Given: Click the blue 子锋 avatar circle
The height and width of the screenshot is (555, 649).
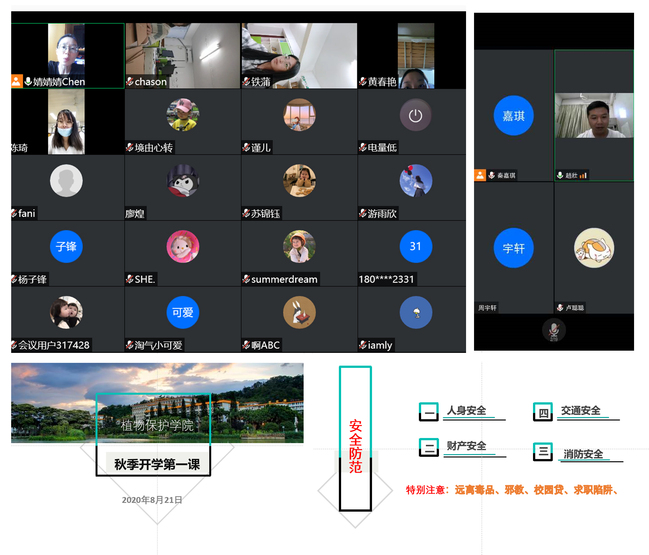Looking at the screenshot, I should (66, 246).
